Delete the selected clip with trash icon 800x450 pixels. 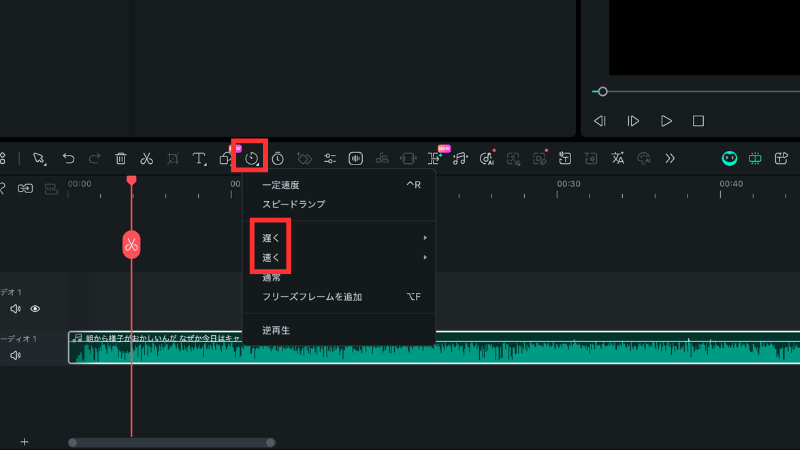(121, 159)
